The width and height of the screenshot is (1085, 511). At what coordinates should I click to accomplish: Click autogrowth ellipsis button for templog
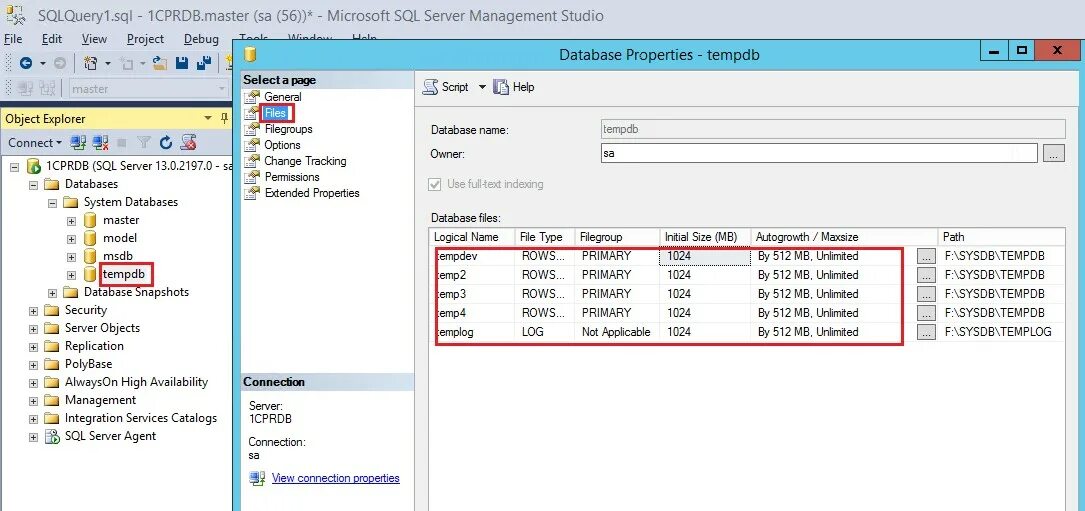[x=926, y=332]
